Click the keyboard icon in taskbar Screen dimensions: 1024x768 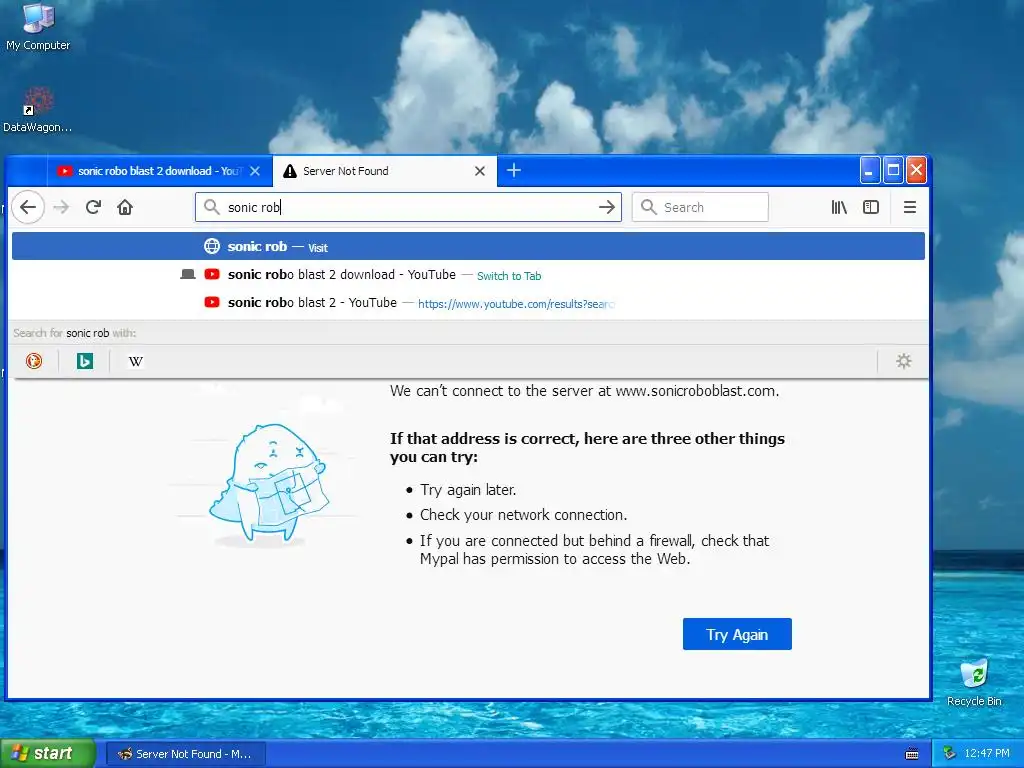coord(912,754)
